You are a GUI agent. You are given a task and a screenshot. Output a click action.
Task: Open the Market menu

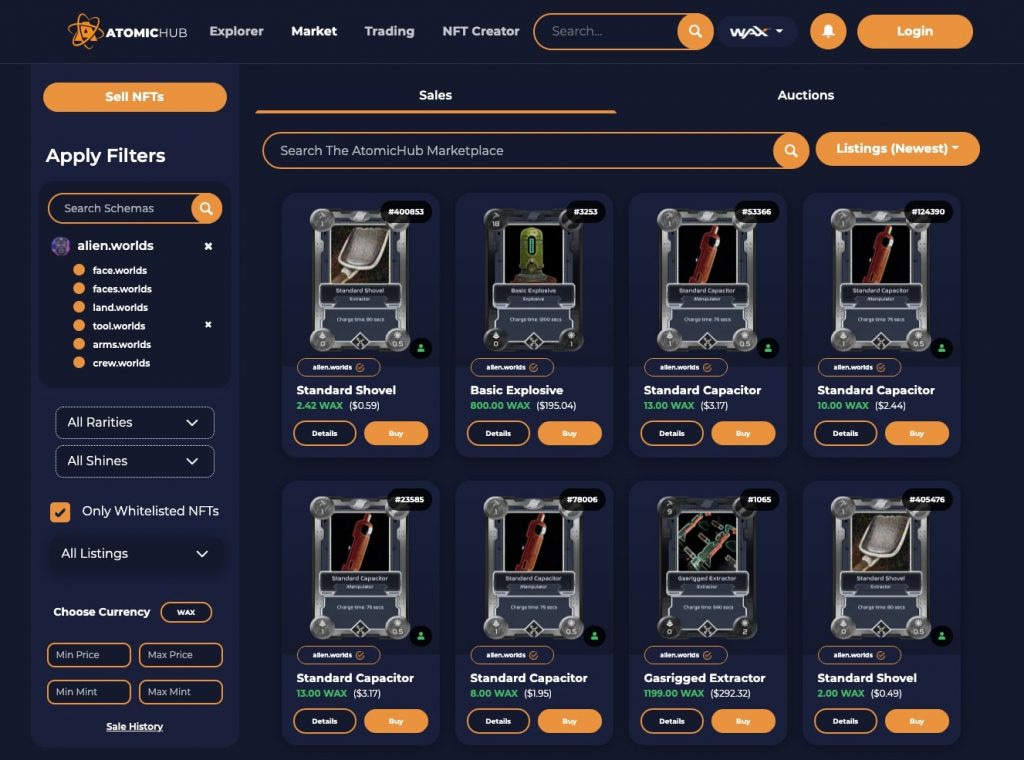click(314, 31)
